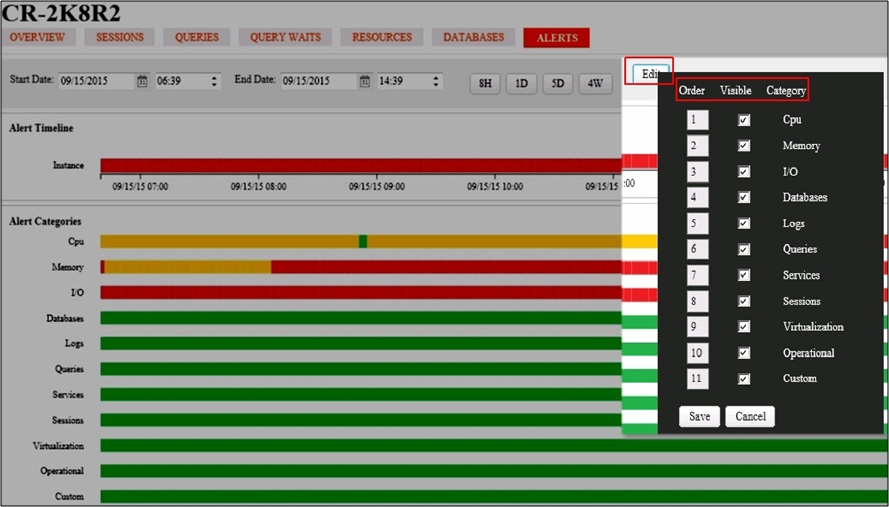
Task: Toggle Logs visible checkbox
Action: [x=744, y=223]
